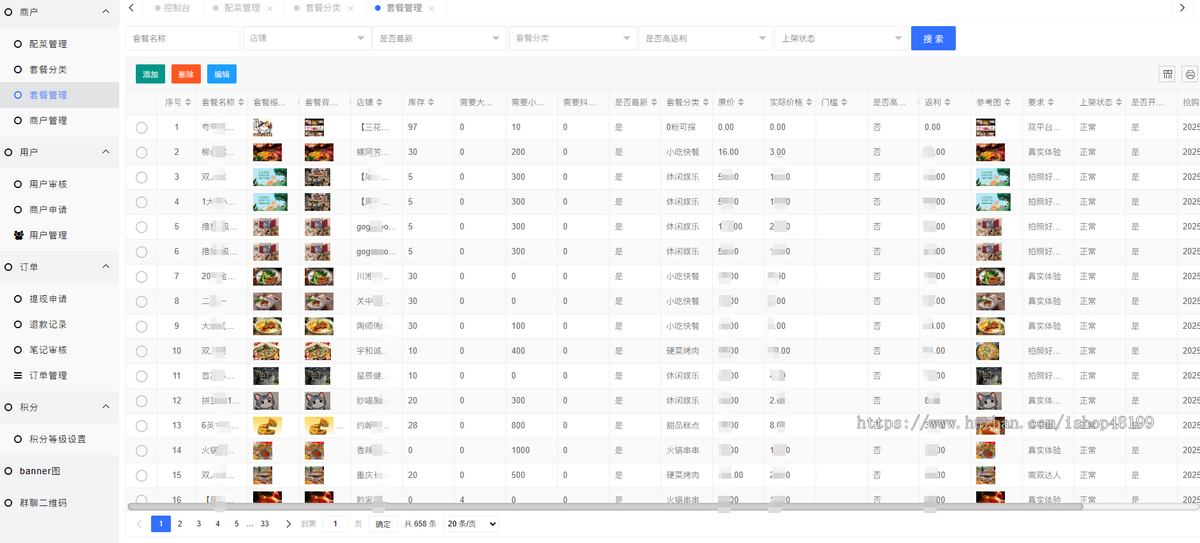
Task: Sort by the 序号 column arrows
Action: click(x=187, y=102)
